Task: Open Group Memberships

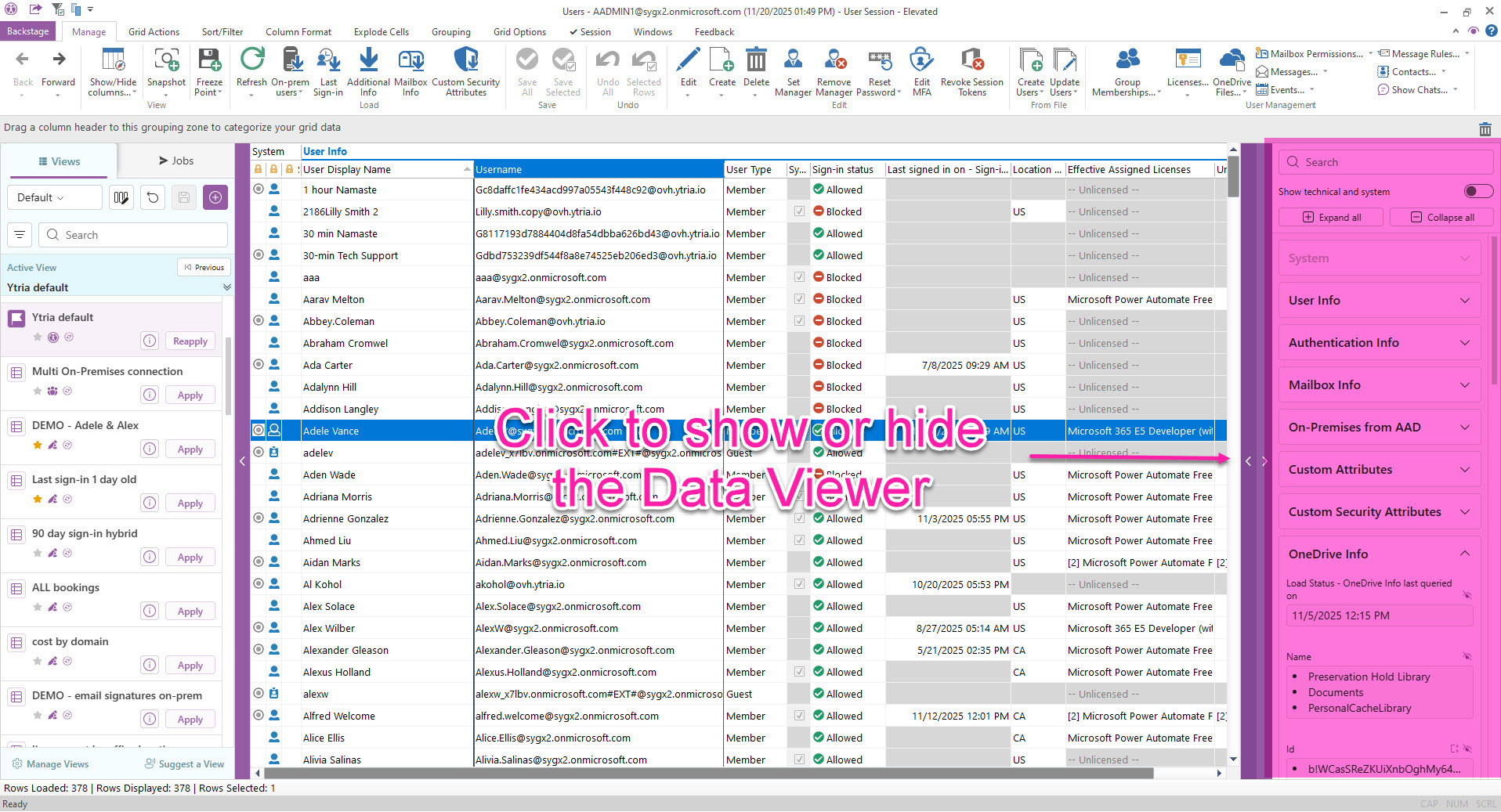Action: (x=1127, y=70)
